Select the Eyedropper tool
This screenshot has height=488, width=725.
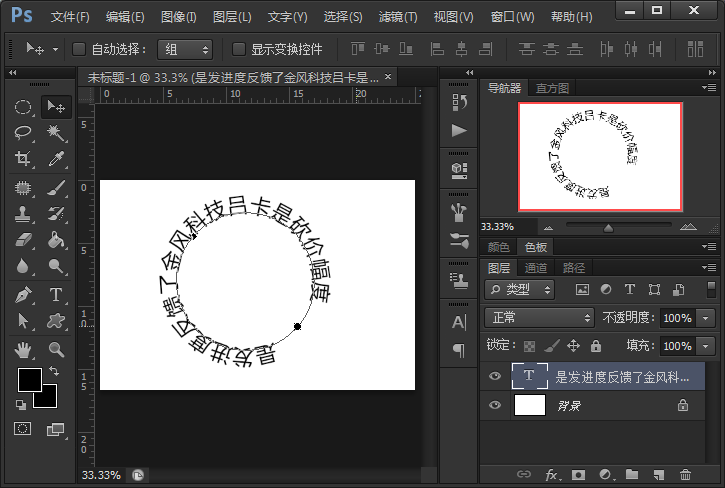56,159
